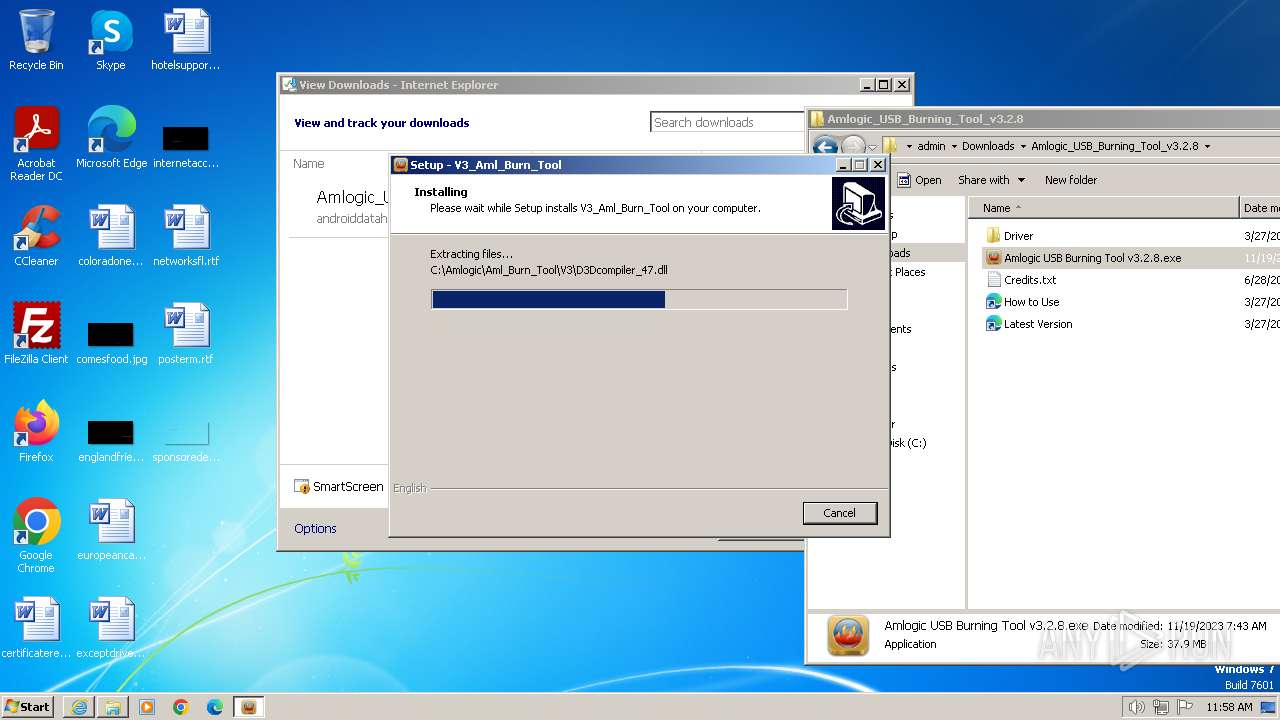Open the Share with dropdown menu
The height and width of the screenshot is (720, 1280).
pyautogui.click(x=992, y=180)
